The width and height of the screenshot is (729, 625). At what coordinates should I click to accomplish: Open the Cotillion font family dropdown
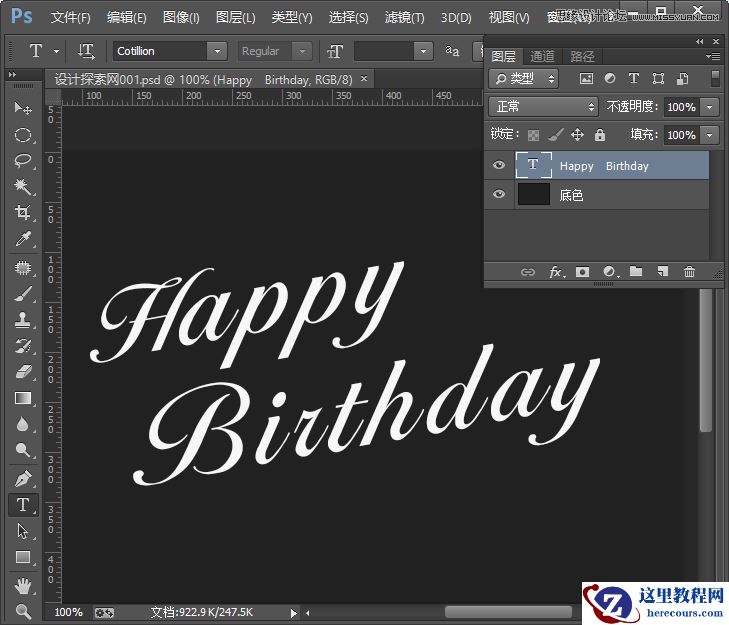point(217,51)
